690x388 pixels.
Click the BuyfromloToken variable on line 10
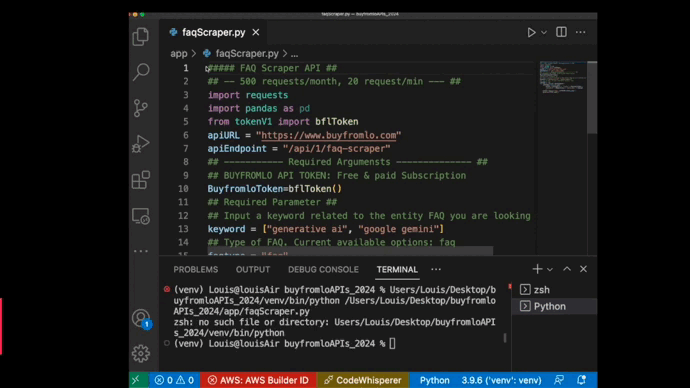pyautogui.click(x=245, y=189)
